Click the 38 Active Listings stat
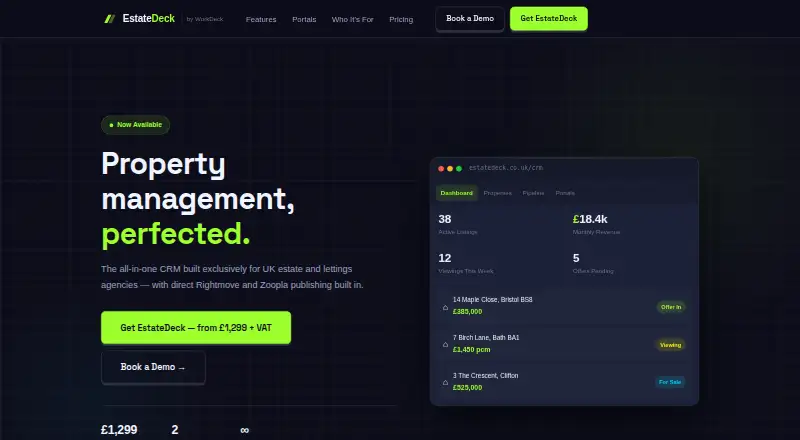Viewport: 800px width, 440px height. pyautogui.click(x=458, y=224)
